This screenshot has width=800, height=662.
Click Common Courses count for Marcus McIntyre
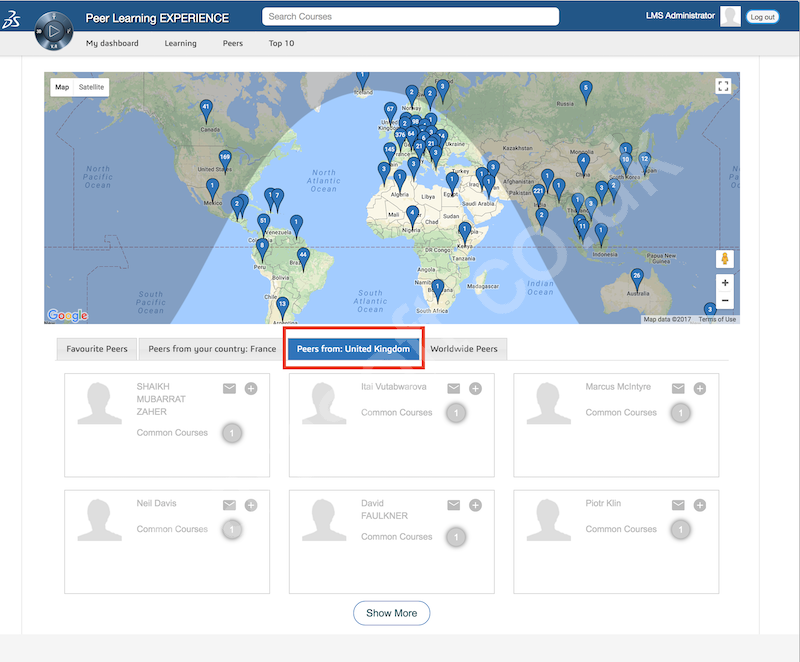(x=680, y=413)
